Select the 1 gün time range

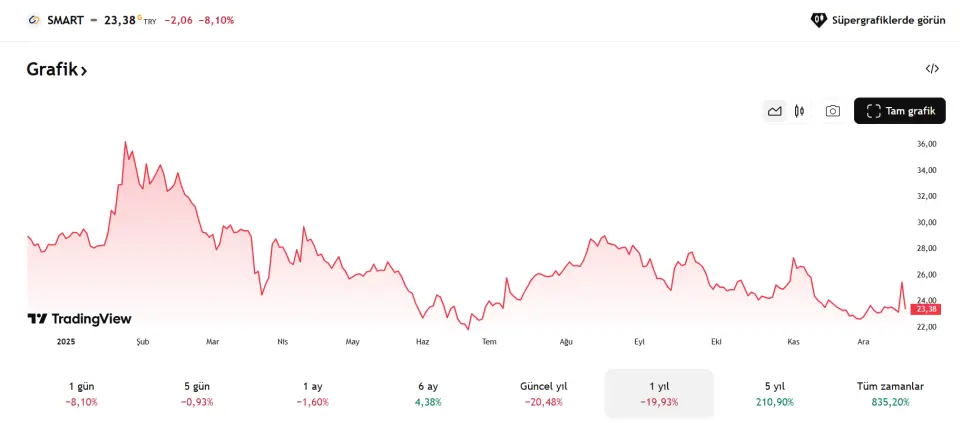[83, 393]
